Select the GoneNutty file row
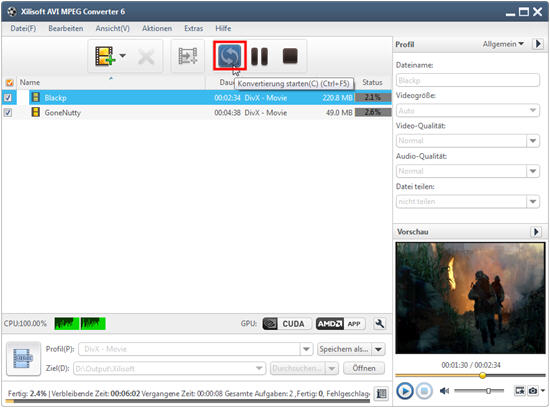This screenshot has height=408, width=550. pos(197,113)
